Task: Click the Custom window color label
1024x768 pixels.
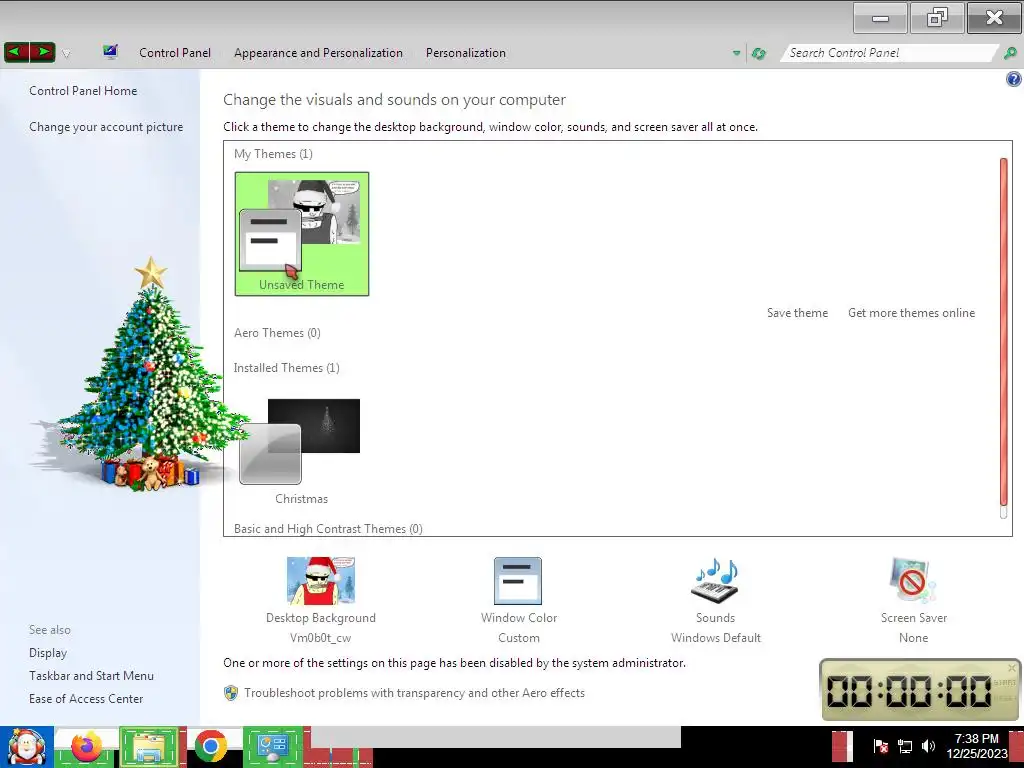Action: point(519,638)
